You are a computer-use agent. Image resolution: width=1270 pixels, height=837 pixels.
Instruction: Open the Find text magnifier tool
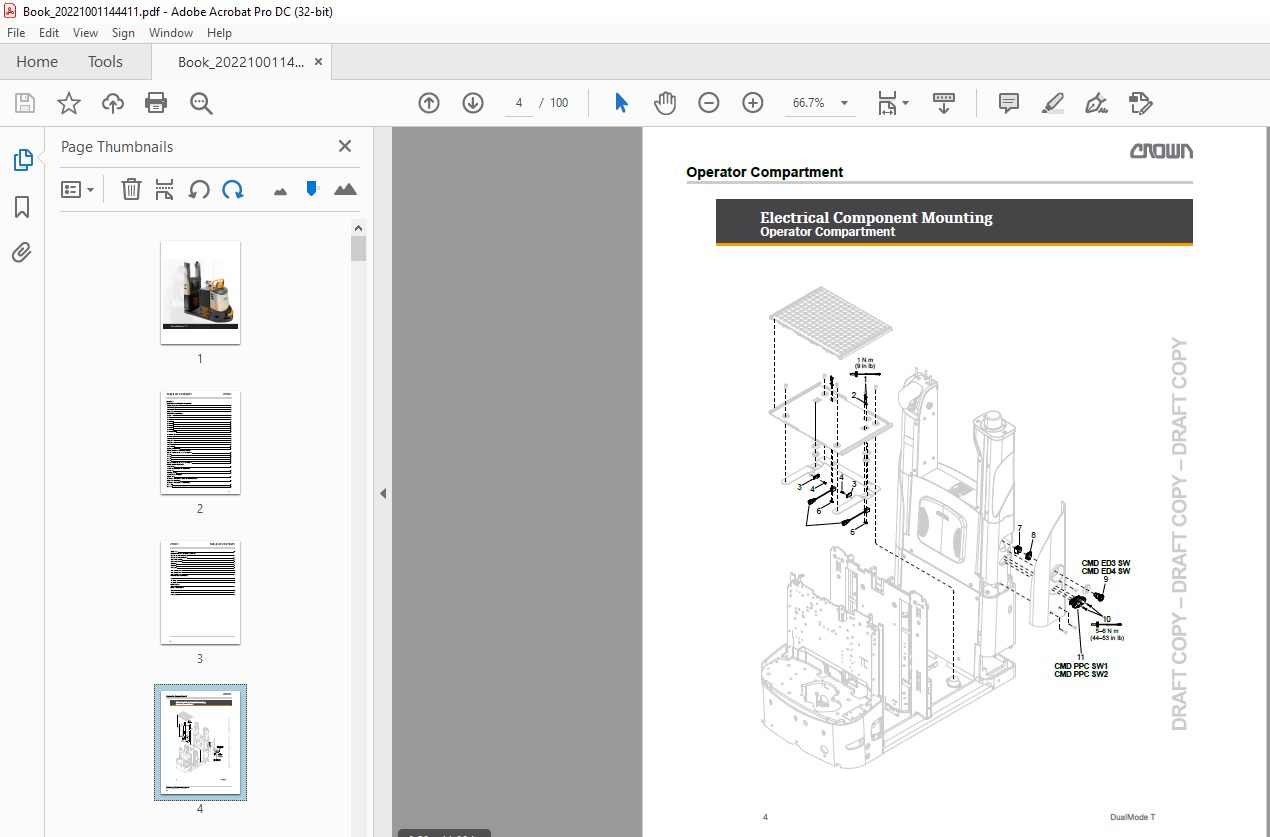(x=201, y=103)
